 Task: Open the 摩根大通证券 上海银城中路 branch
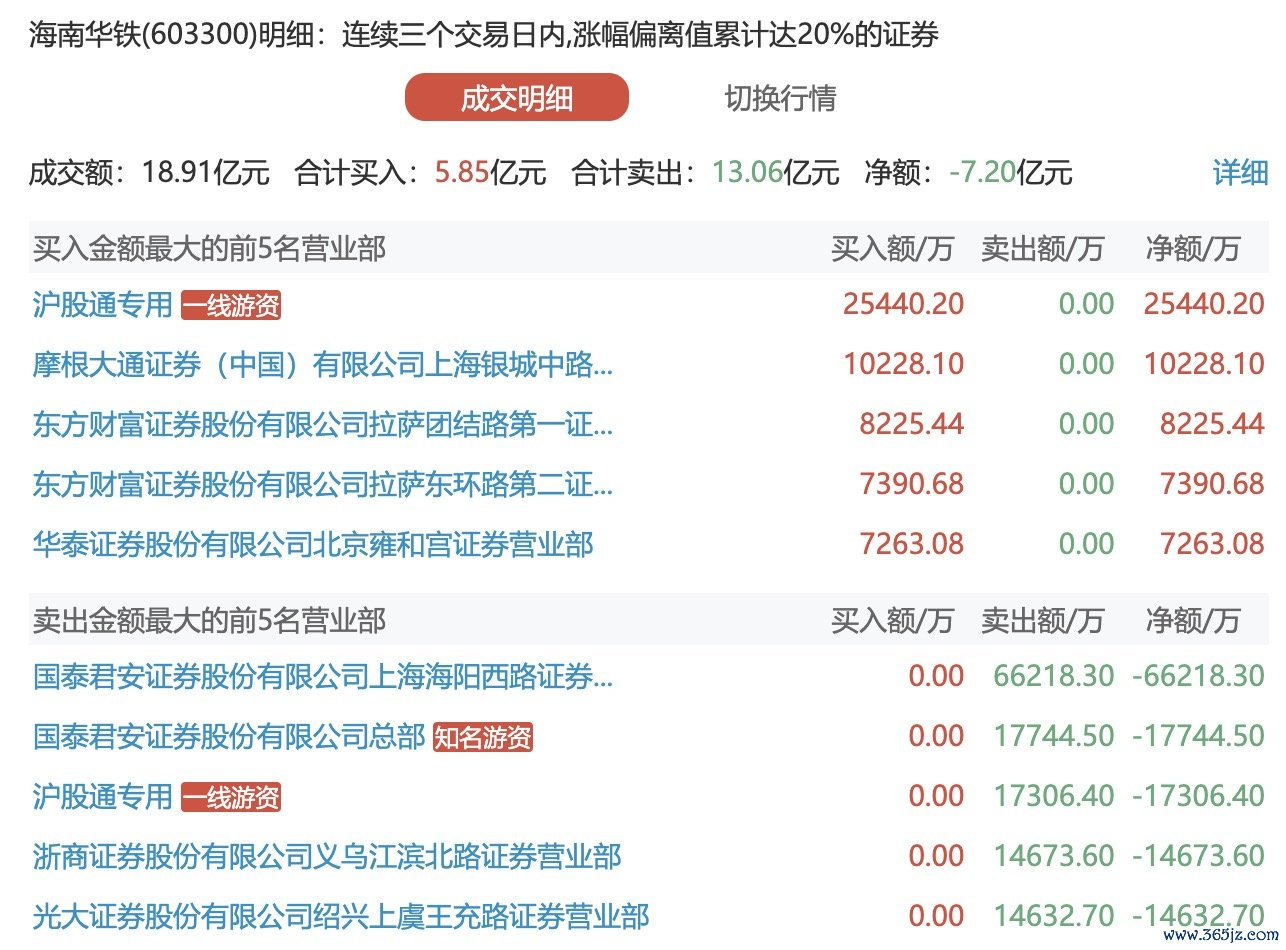[323, 364]
